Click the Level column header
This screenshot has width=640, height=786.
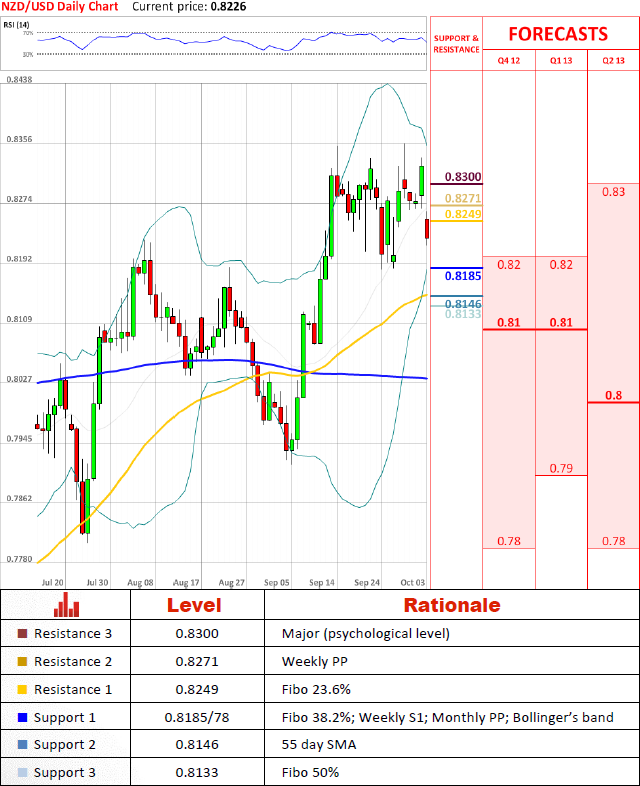click(193, 605)
